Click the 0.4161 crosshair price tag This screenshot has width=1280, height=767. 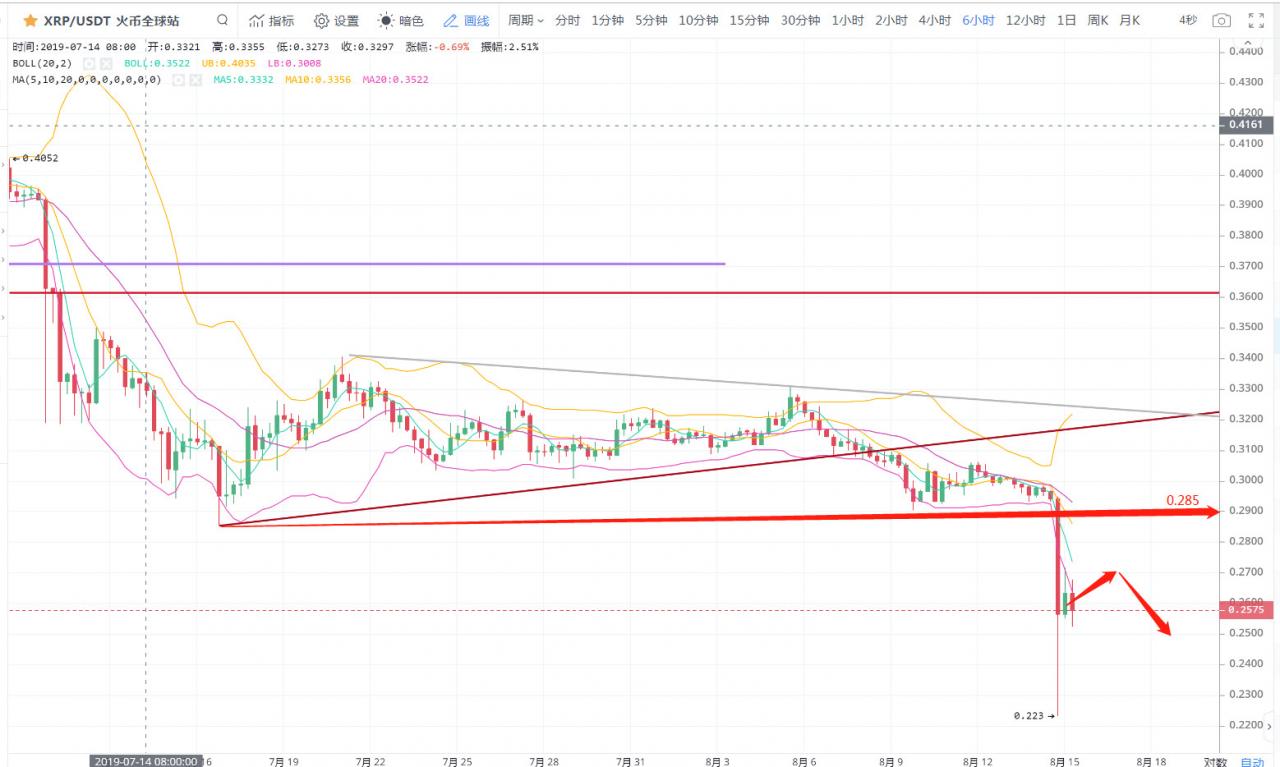tap(1247, 125)
